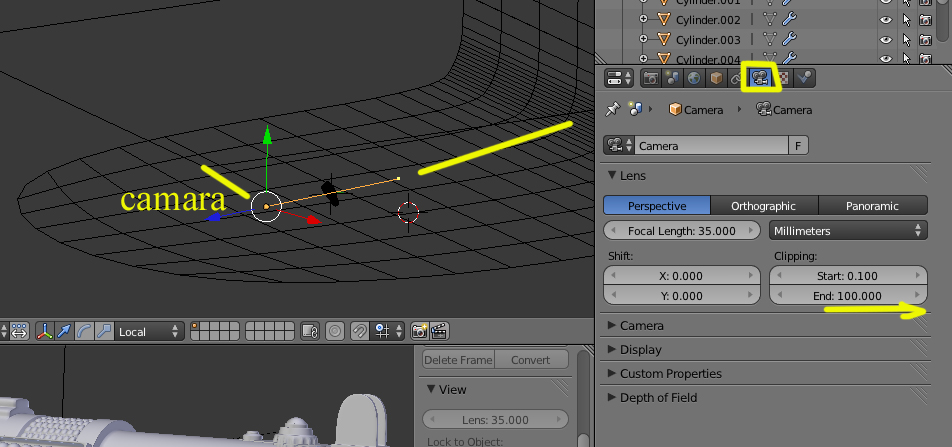The width and height of the screenshot is (952, 447).
Task: Enable the rotate manipulator arc
Action: pos(84,332)
